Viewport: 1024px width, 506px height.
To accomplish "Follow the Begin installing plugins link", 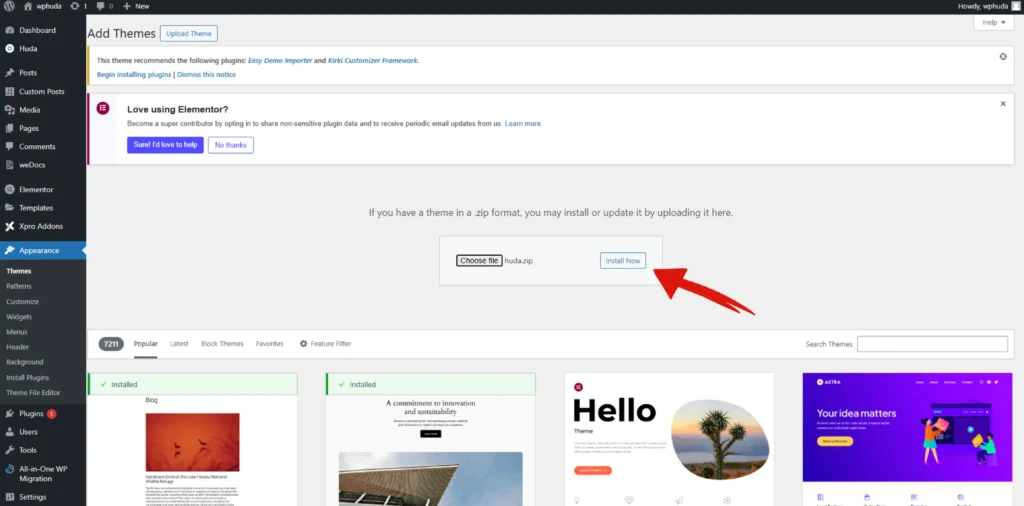I will tap(134, 74).
